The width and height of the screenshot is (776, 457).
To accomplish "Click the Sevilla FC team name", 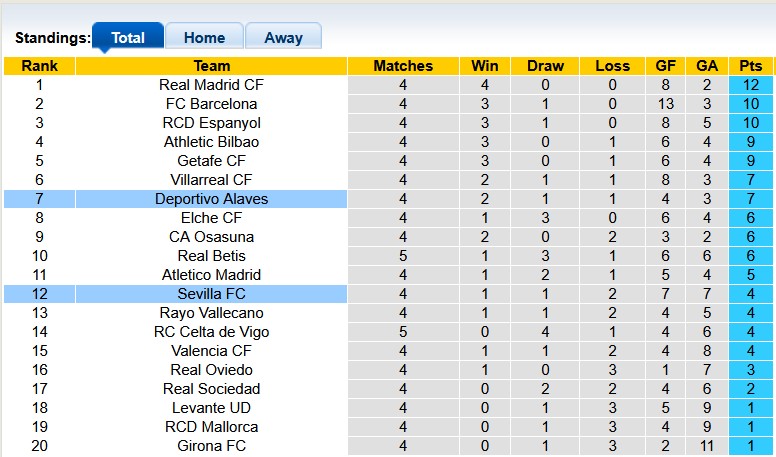I will (x=211, y=294).
